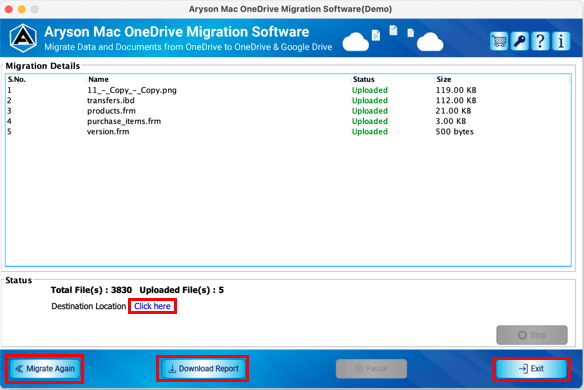Click the question mark help icon

point(540,41)
